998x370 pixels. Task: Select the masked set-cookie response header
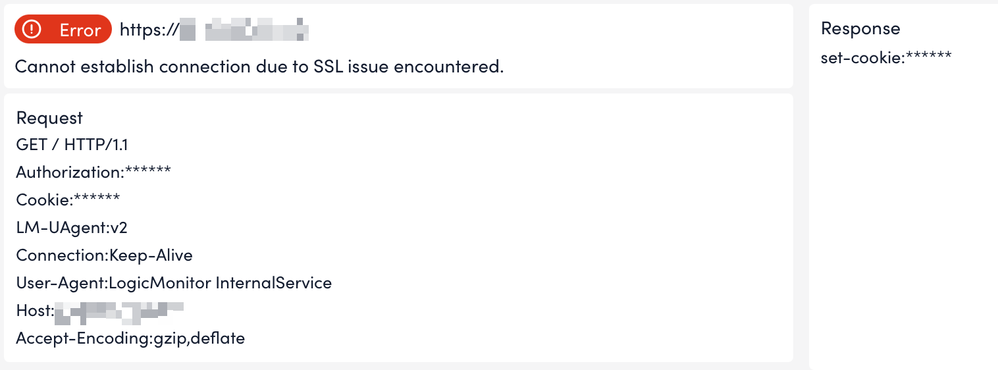(x=887, y=56)
